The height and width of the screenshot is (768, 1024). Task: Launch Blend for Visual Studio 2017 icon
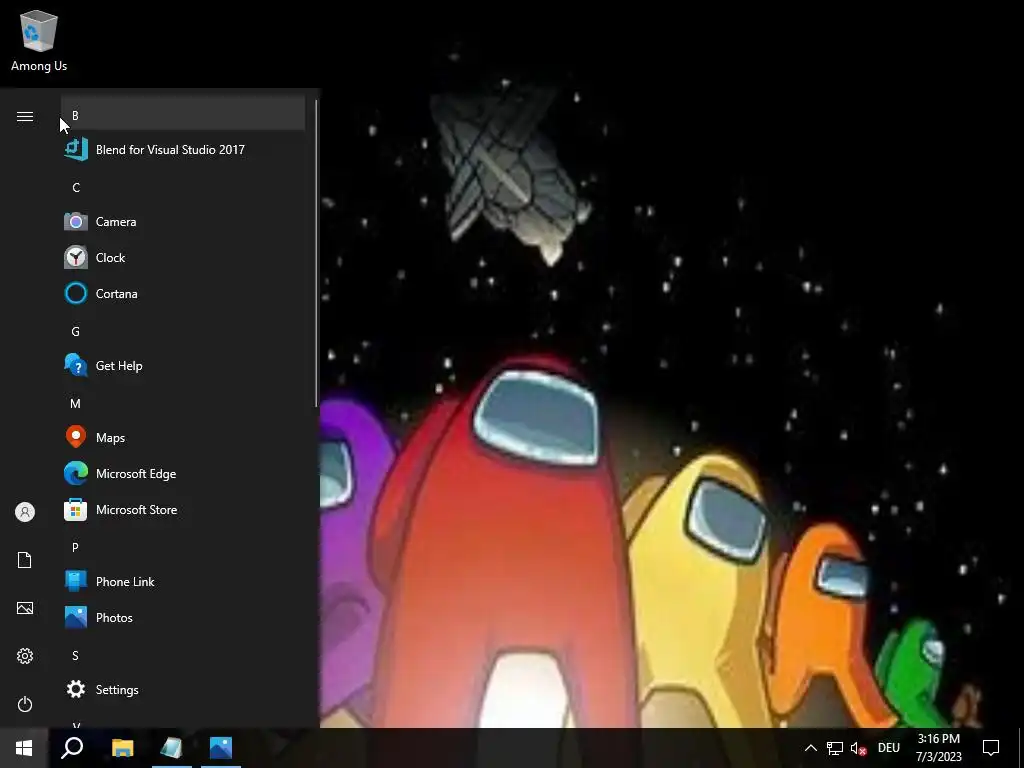coord(76,150)
